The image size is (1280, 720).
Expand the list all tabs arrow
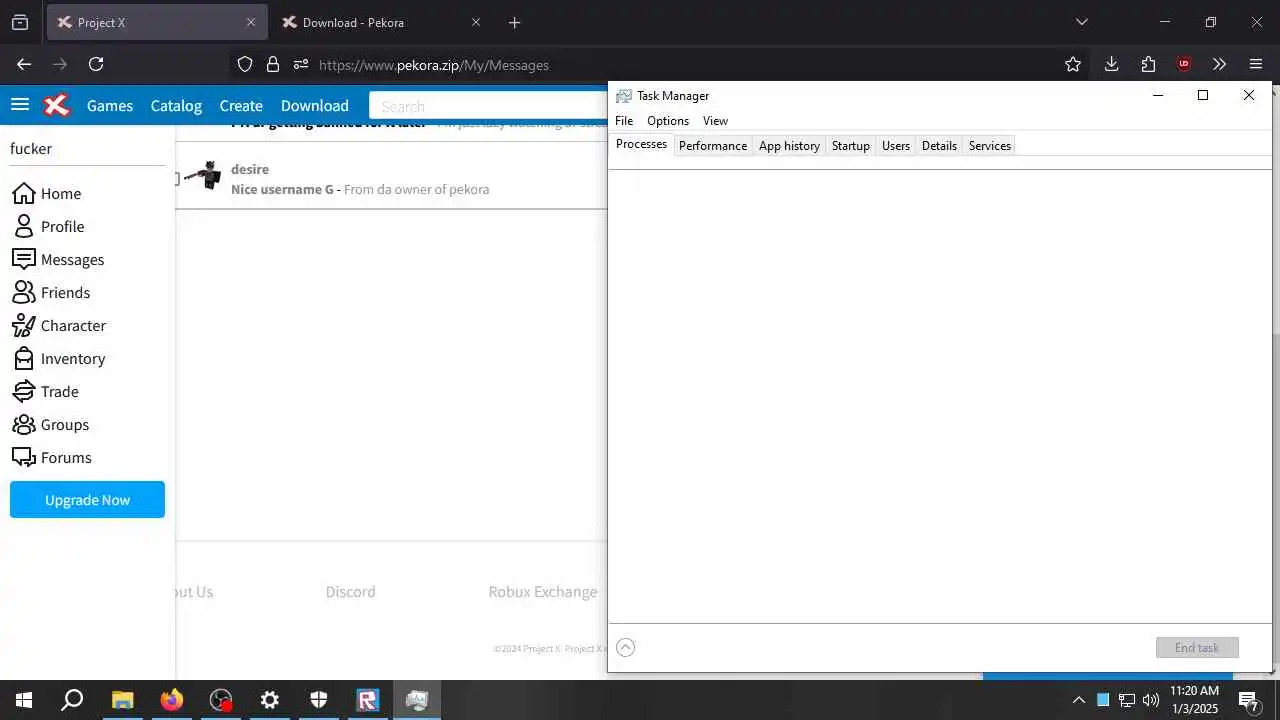[x=1081, y=22]
